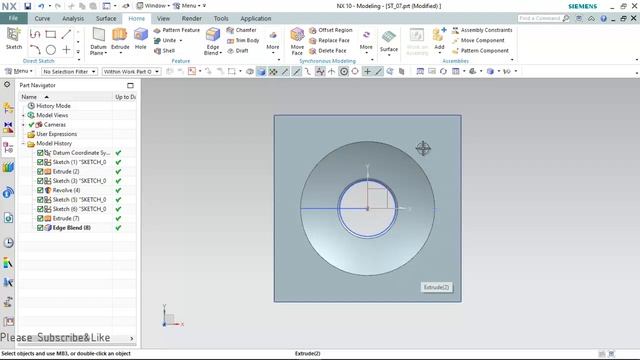640x360 pixels.
Task: Toggle checkbox for Sketch (5)
Action: tap(40, 200)
